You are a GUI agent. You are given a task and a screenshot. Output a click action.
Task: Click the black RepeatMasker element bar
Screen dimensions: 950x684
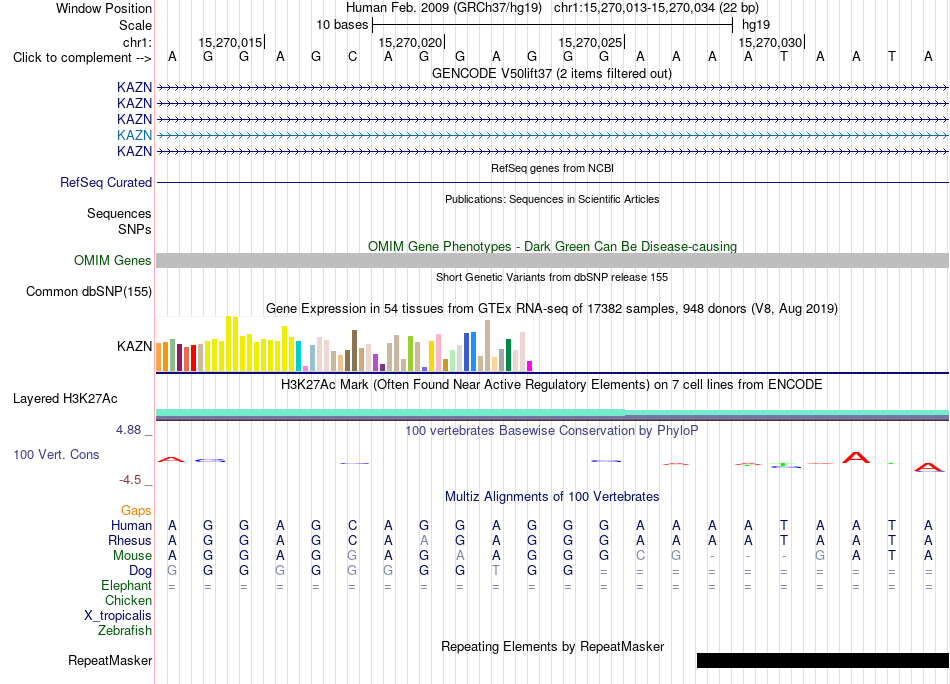[823, 660]
